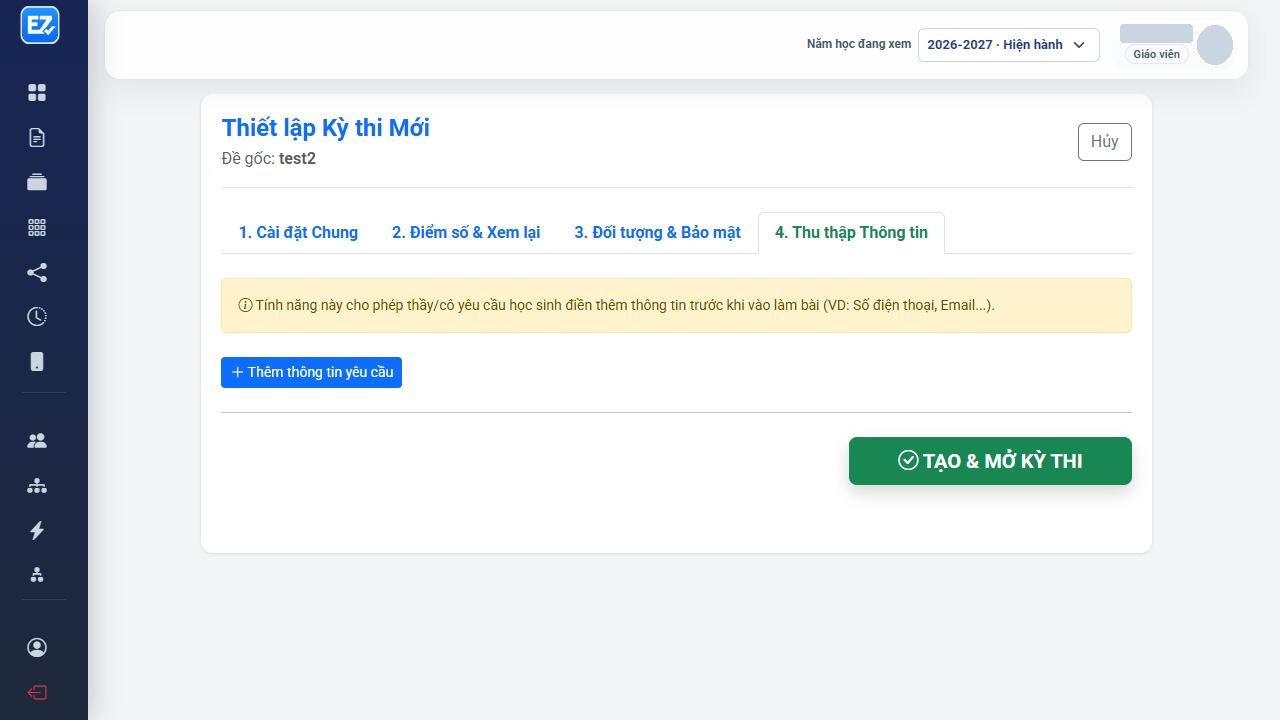Select the stacked cards sidebar icon

click(37, 182)
